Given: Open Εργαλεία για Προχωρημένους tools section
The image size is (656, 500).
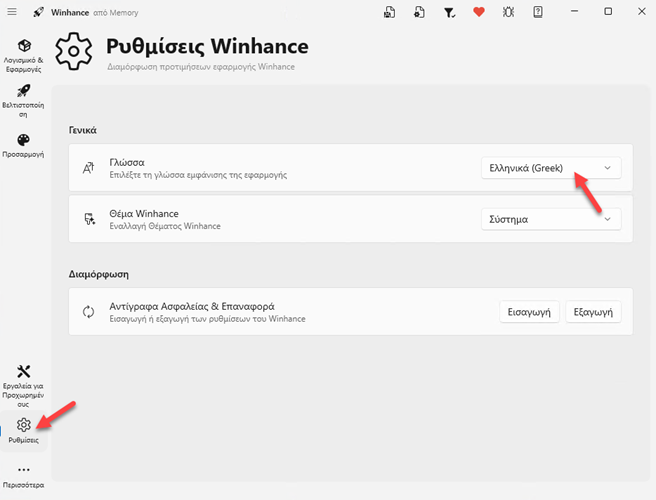Looking at the screenshot, I should coord(24,383).
